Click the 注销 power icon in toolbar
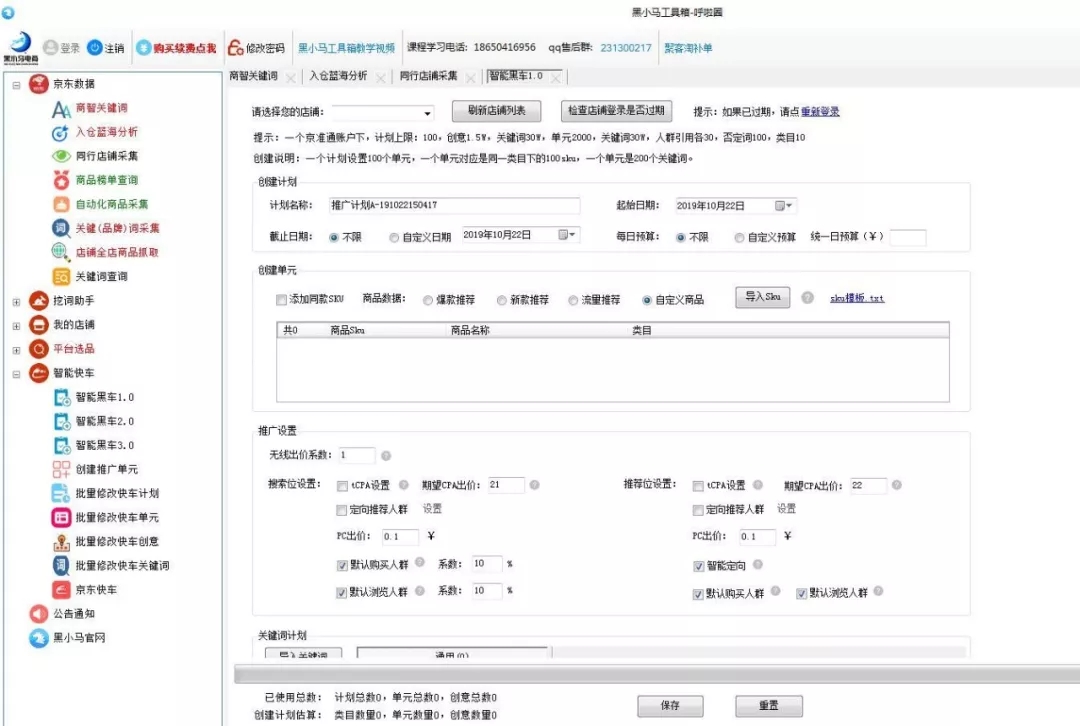Screen dimensions: 1080x726 click(95, 48)
